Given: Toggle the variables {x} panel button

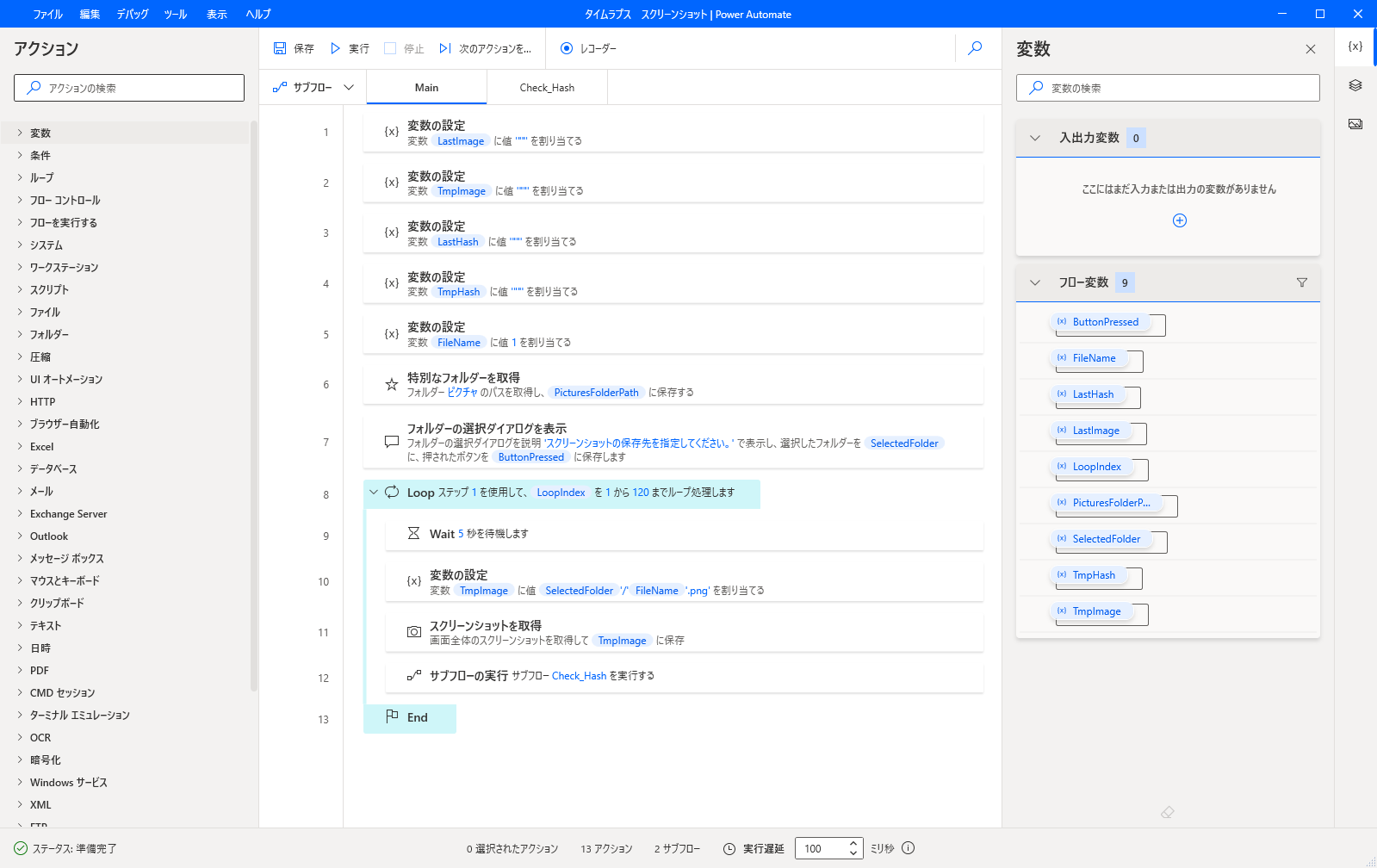Looking at the screenshot, I should click(x=1355, y=46).
